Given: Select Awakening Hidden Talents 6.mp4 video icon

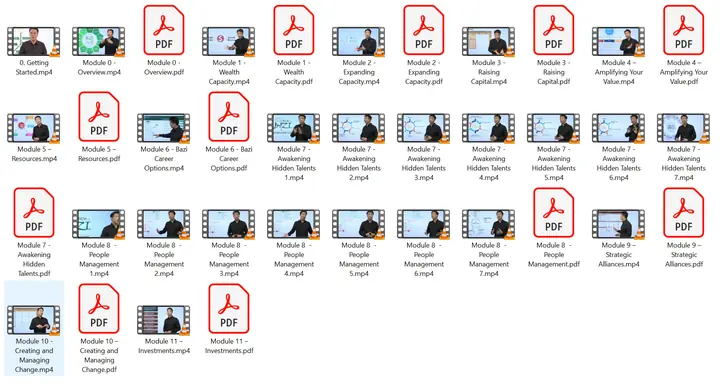Looking at the screenshot, I should point(619,128).
